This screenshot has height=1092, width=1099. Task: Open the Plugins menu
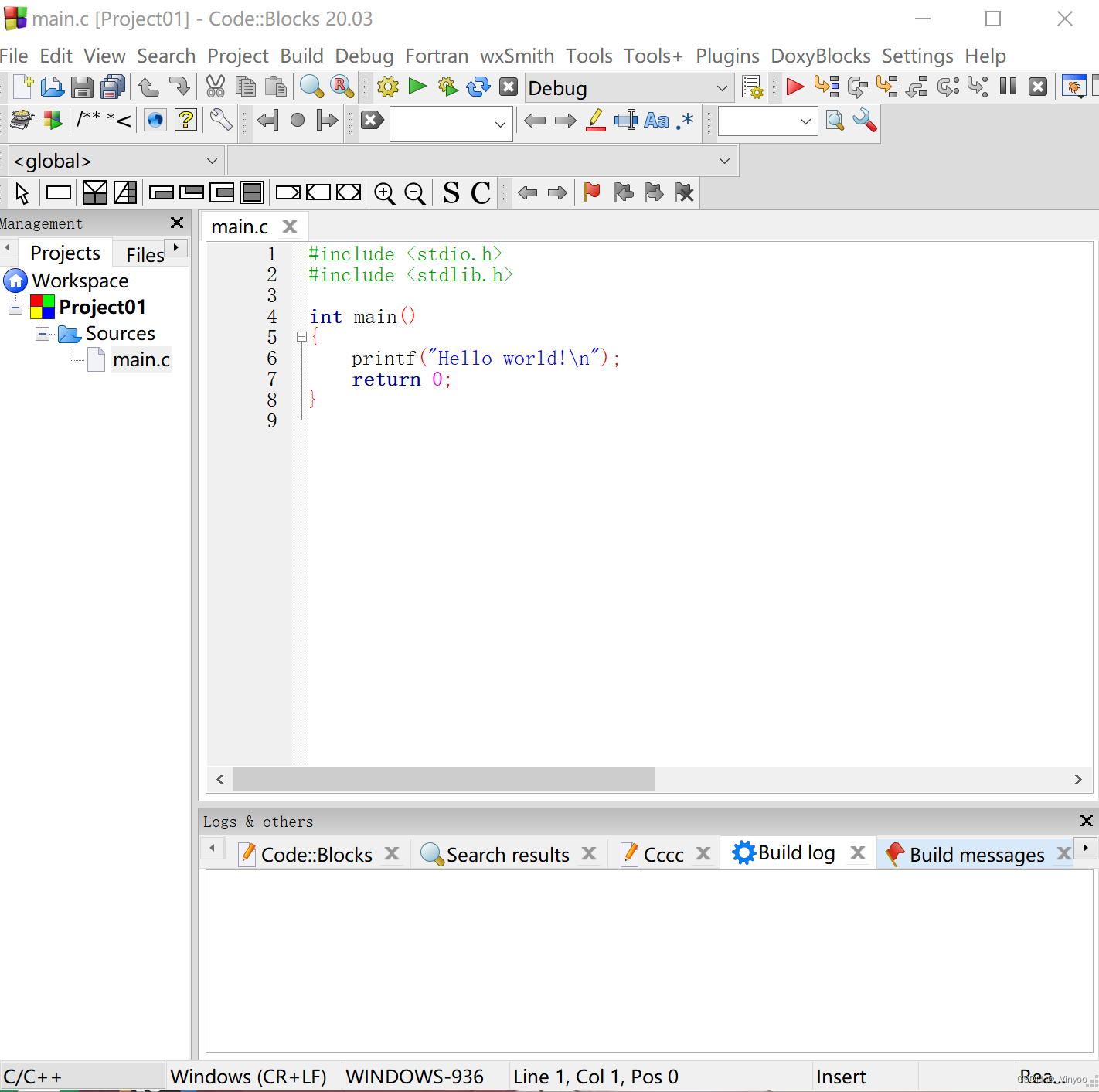point(727,56)
